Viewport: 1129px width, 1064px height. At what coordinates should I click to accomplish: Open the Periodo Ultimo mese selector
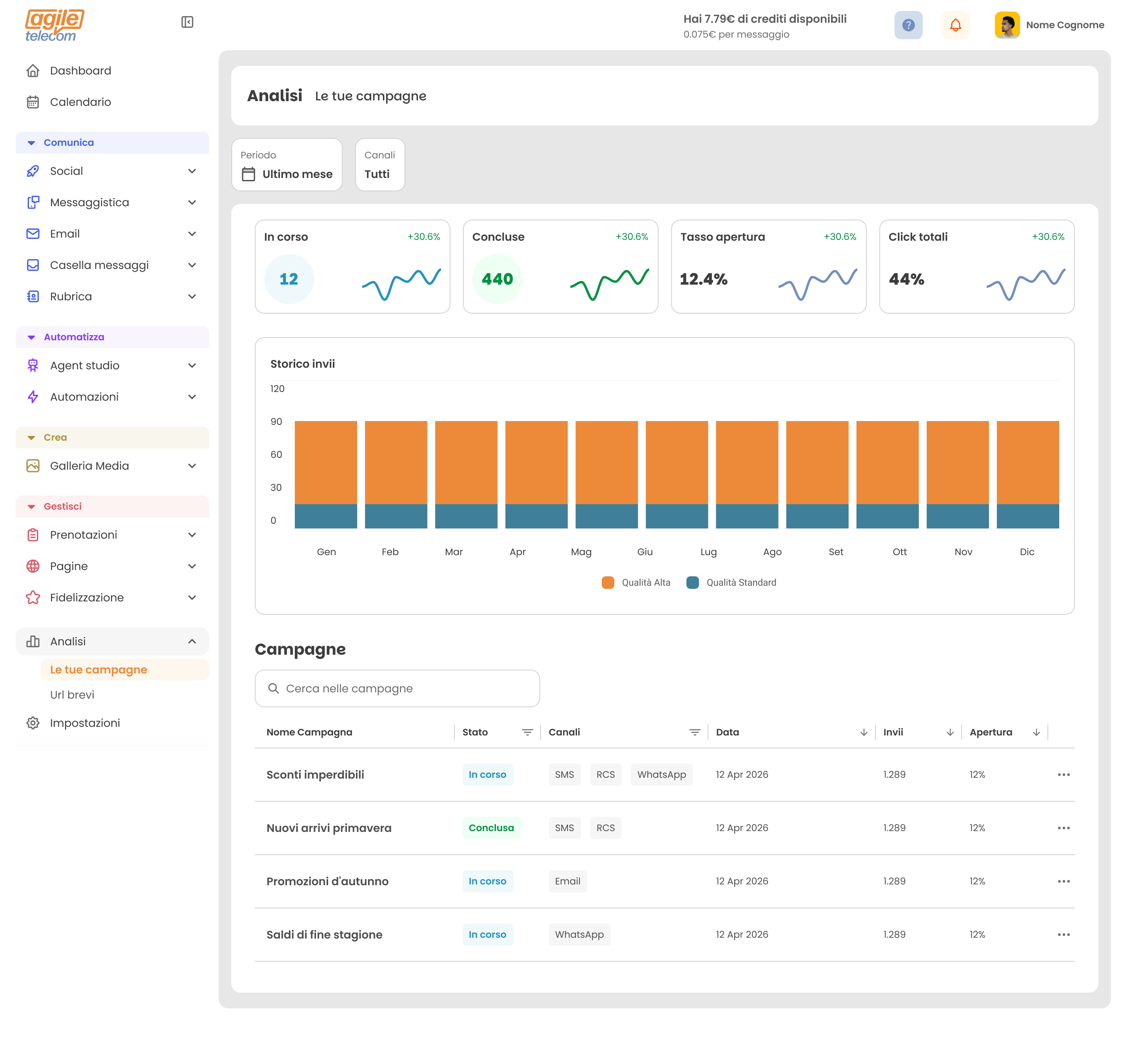point(287,165)
